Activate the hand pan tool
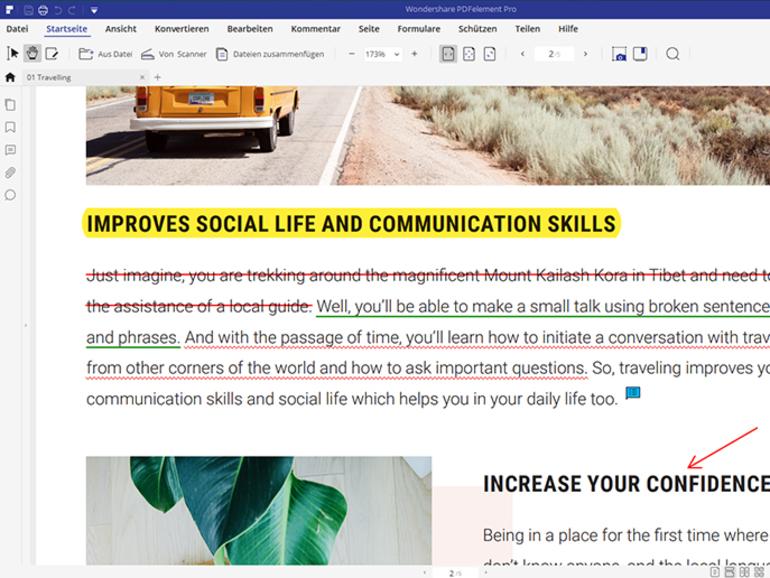 [32, 53]
